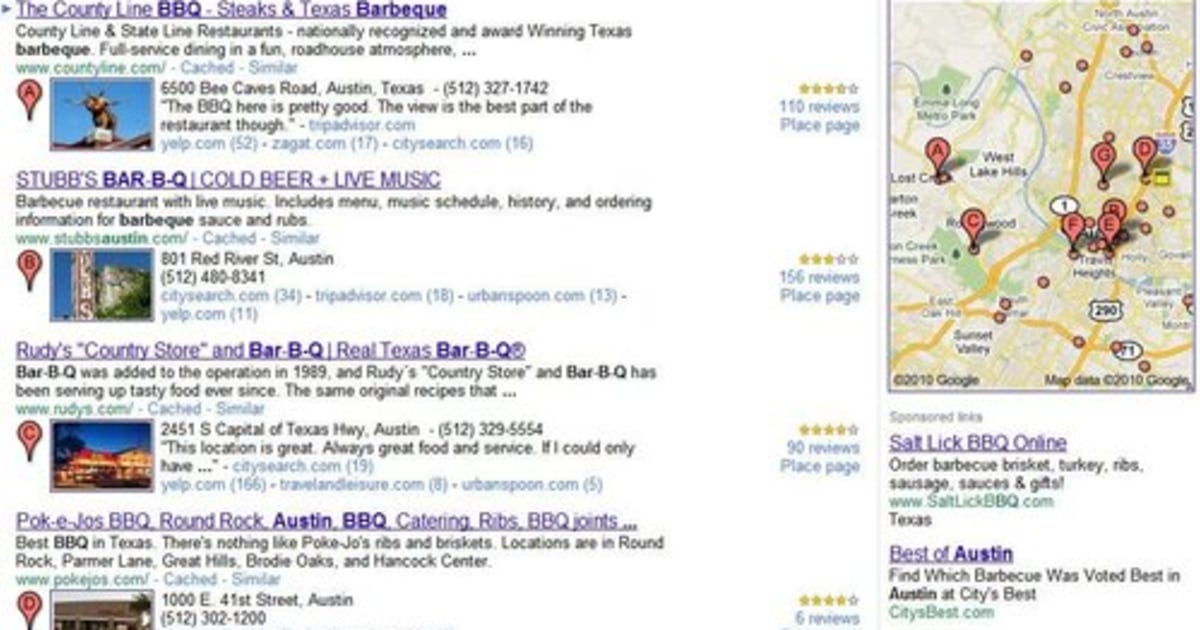The height and width of the screenshot is (630, 1200).
Task: Click the www.countyline.com URL
Action: pos(91,68)
